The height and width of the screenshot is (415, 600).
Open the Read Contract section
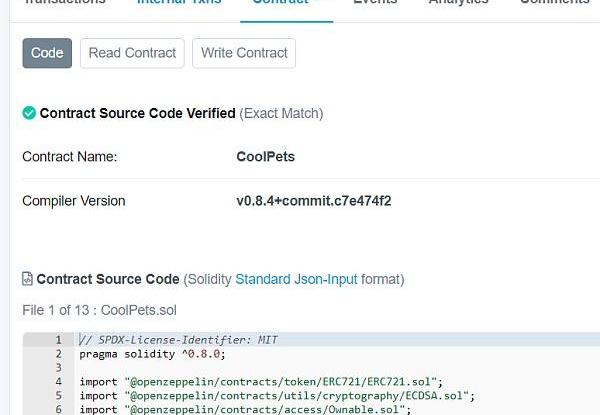[x=132, y=53]
